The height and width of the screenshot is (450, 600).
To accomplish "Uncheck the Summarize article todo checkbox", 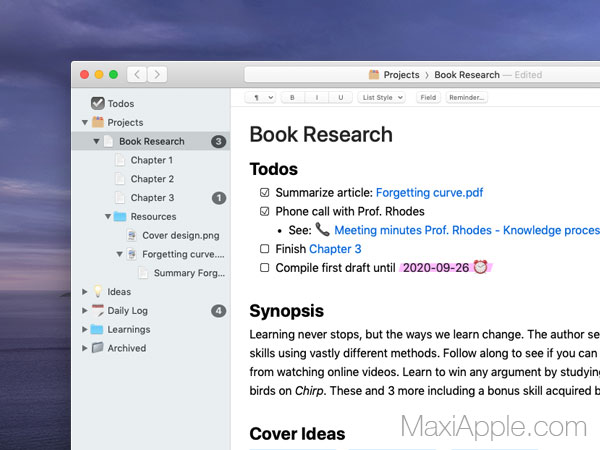I will tap(264, 192).
